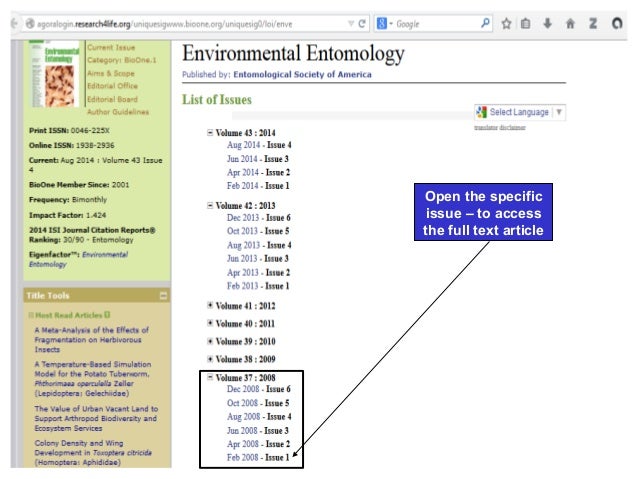Open the downloads arrow icon
The height and width of the screenshot is (479, 638).
click(548, 24)
